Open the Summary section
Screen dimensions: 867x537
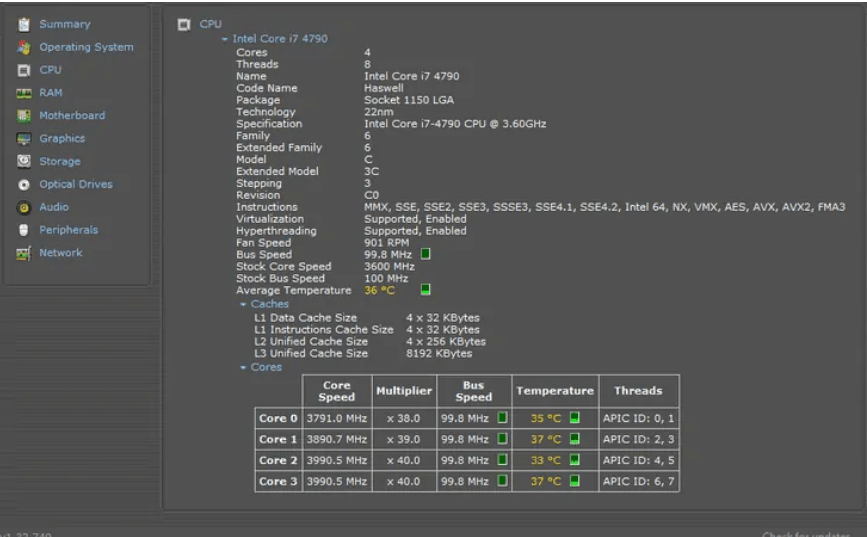(65, 24)
